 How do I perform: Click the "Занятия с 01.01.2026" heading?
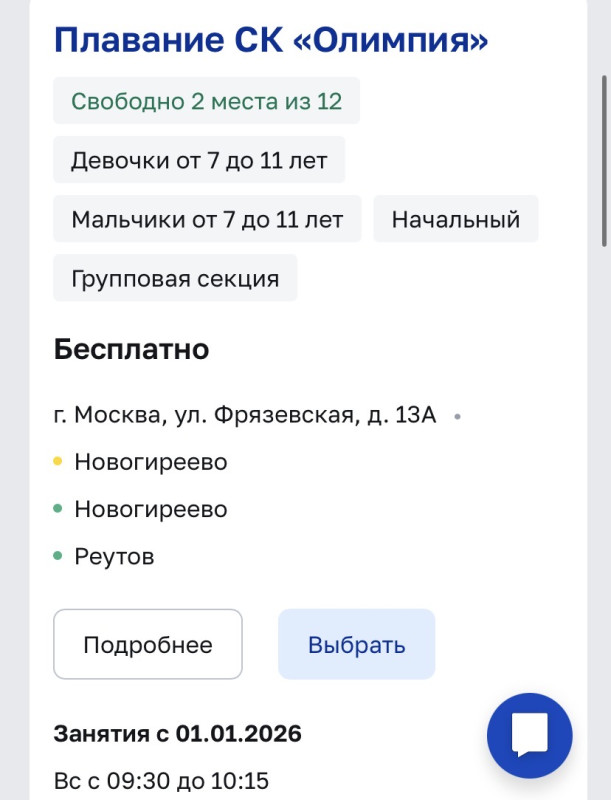177,733
